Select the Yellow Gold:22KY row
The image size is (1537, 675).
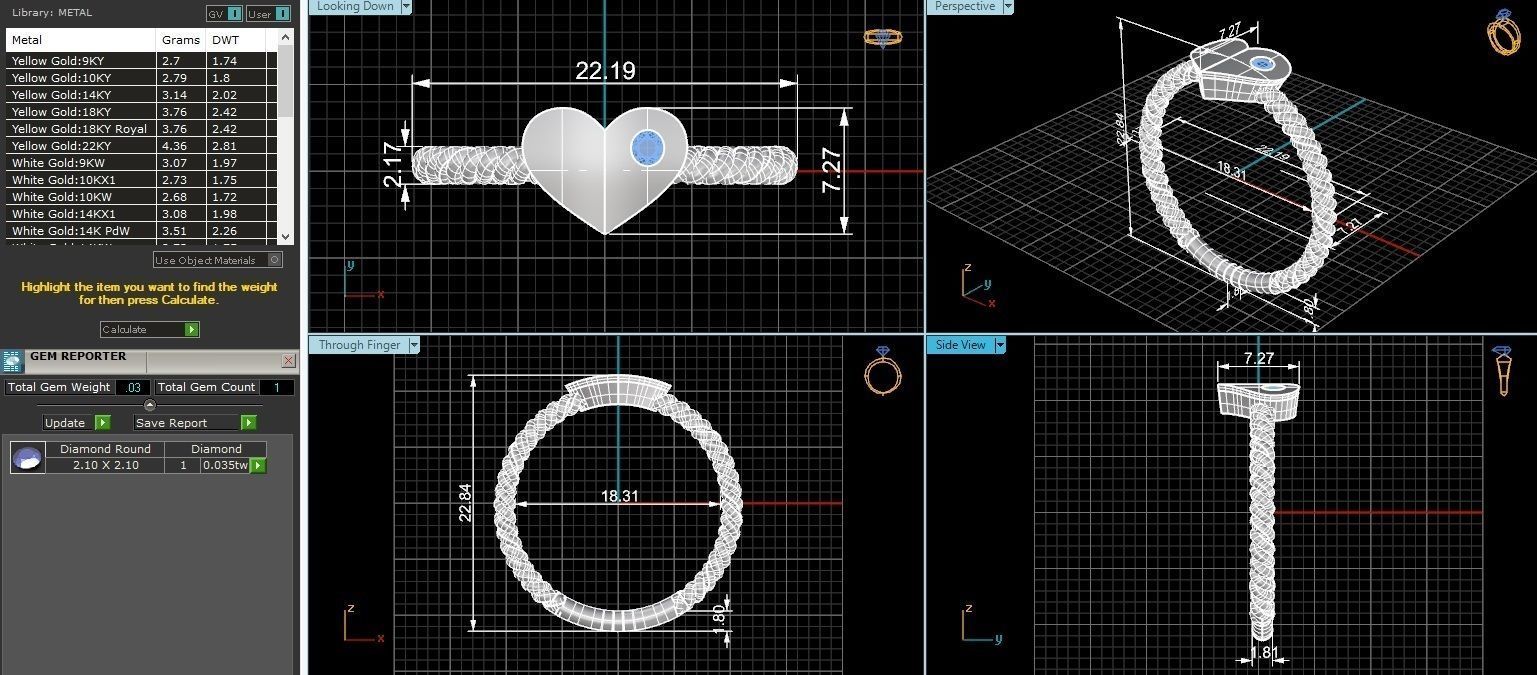point(140,146)
